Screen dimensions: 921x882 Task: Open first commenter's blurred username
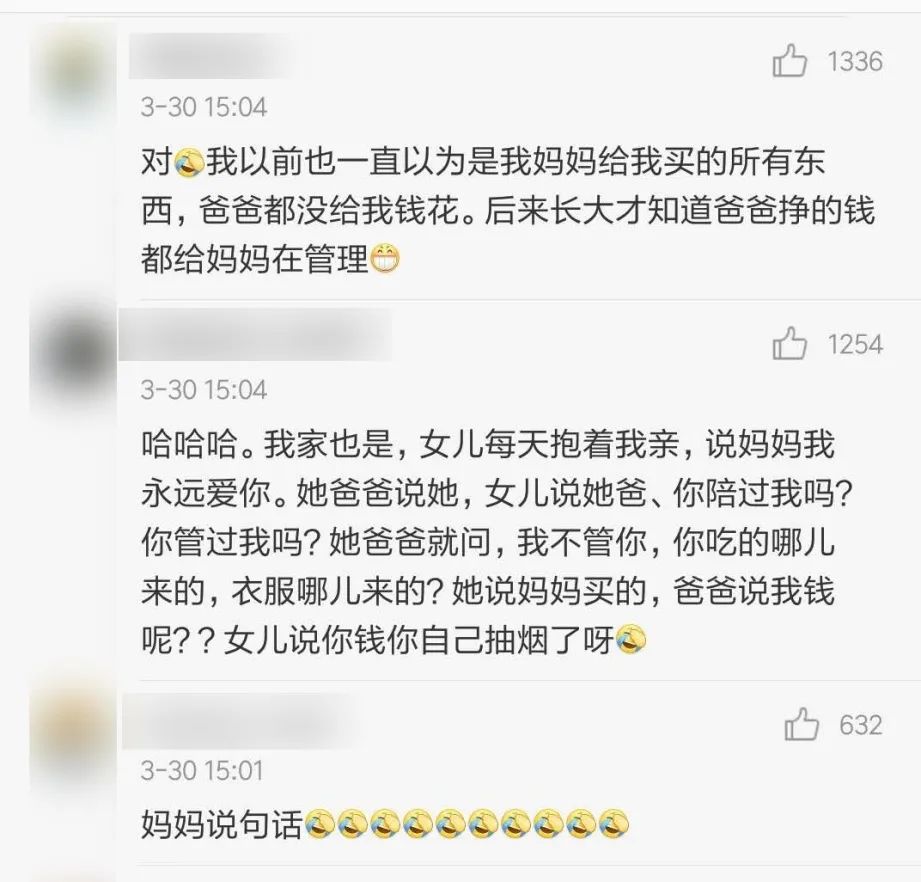point(210,56)
